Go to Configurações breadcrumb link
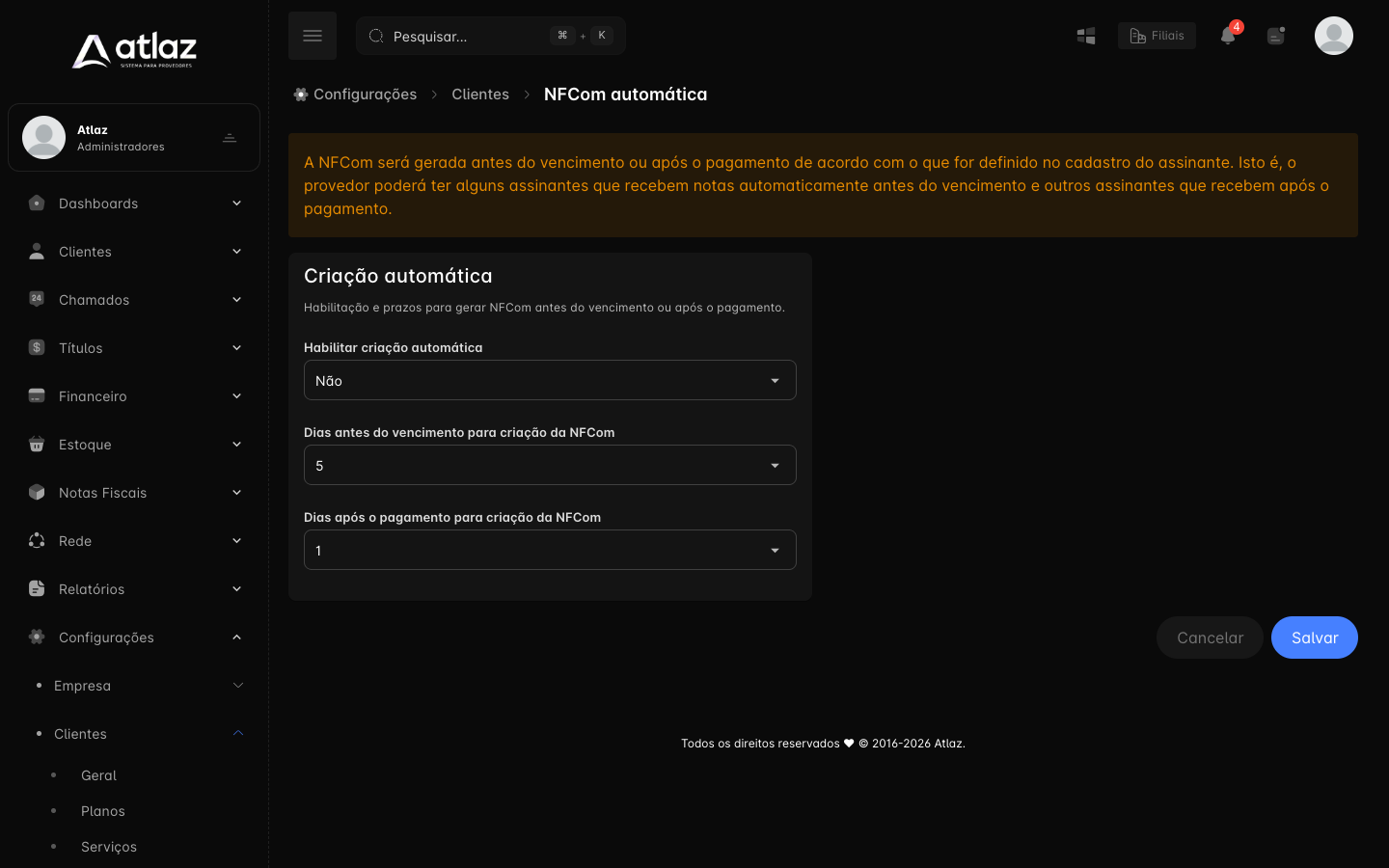Screen dimensions: 1389x868 click(x=365, y=95)
